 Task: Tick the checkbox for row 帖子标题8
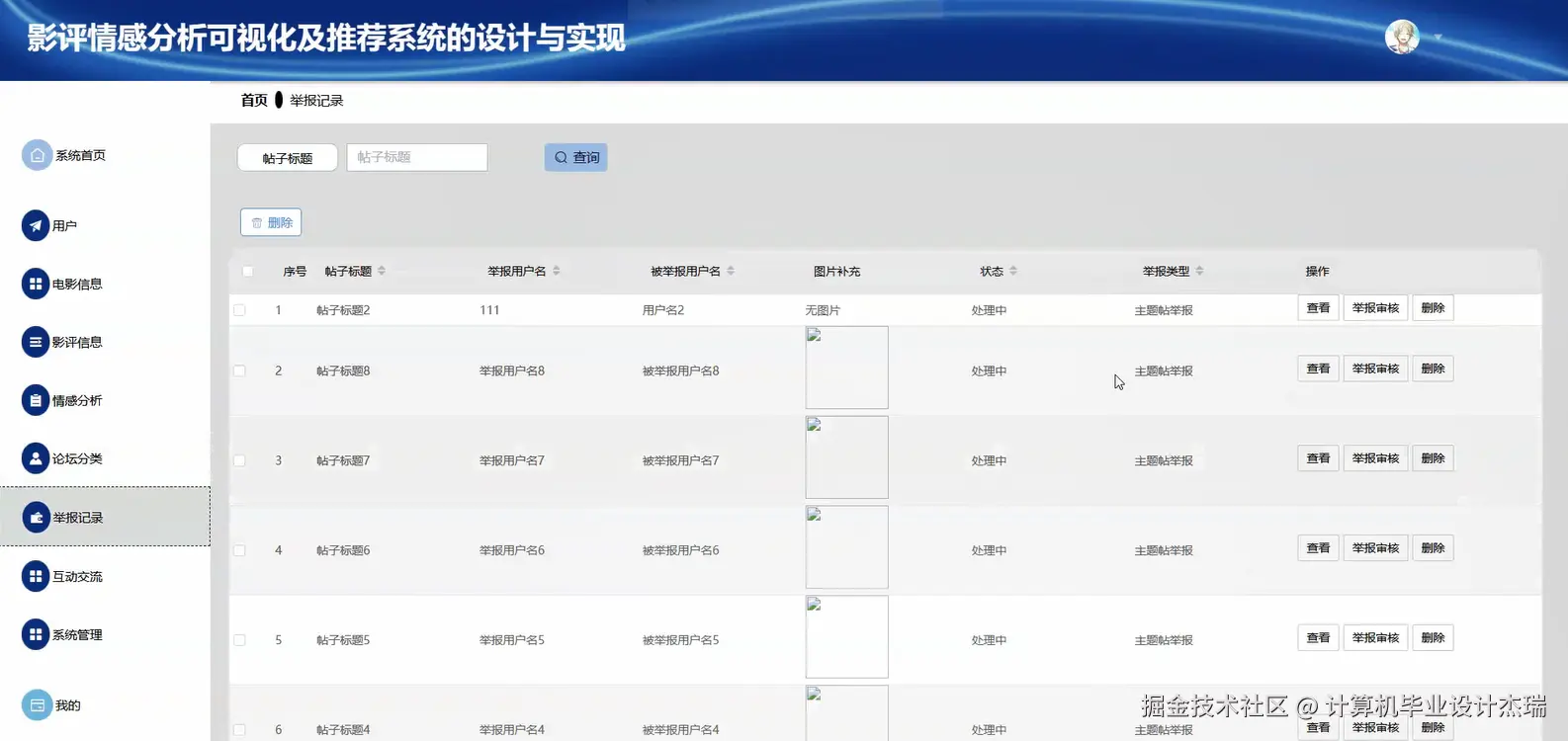[239, 370]
